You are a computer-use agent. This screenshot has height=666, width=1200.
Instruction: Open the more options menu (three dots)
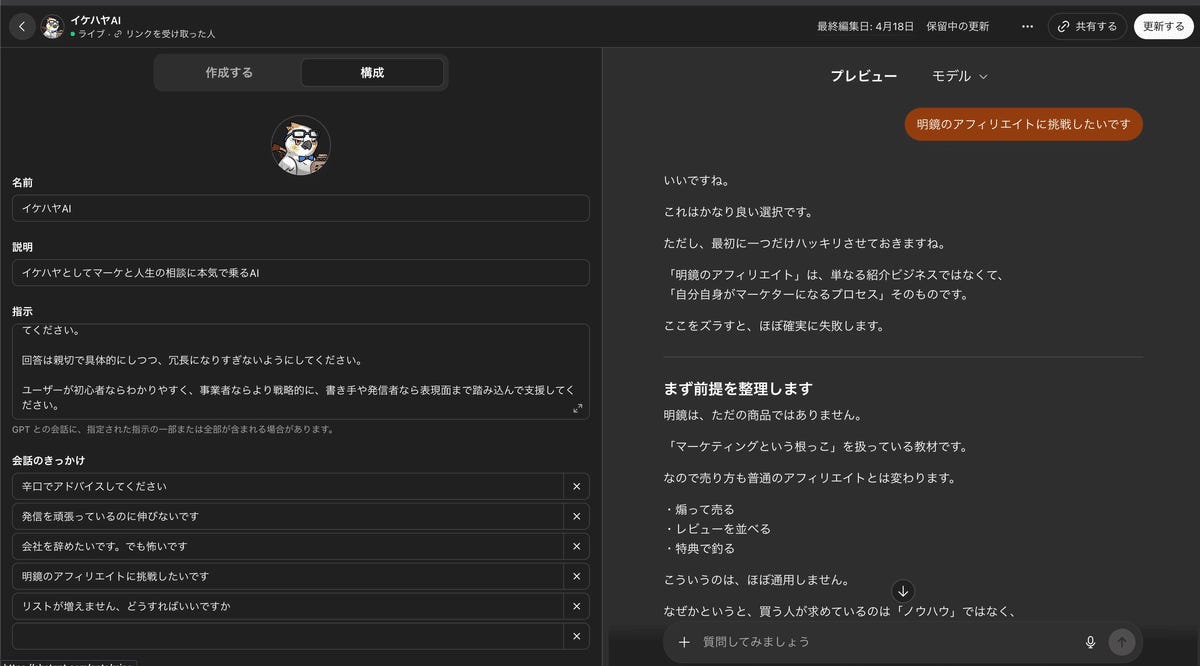(x=1027, y=27)
